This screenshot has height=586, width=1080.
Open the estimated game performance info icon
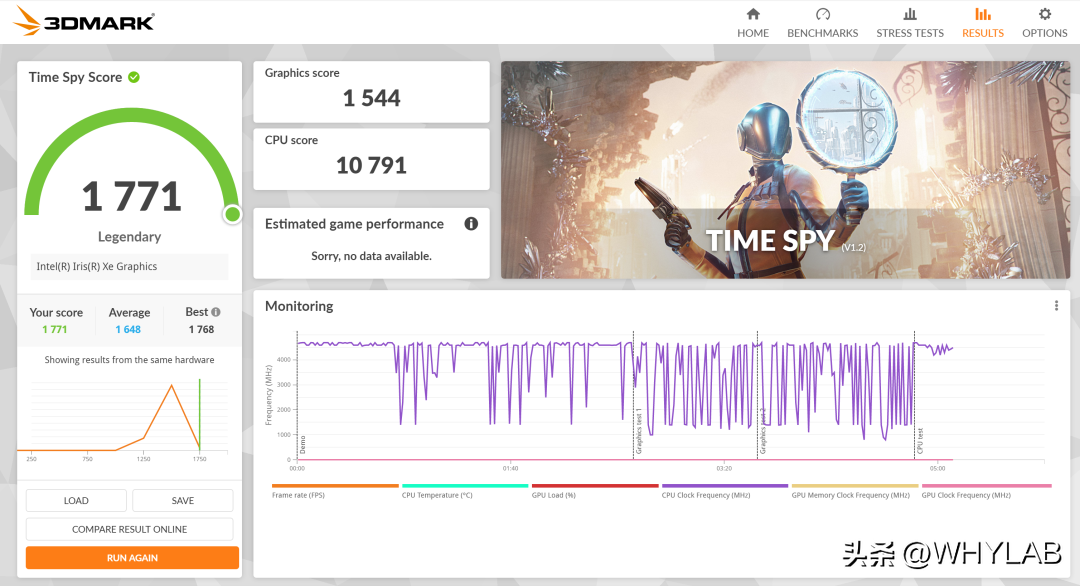click(x=471, y=224)
